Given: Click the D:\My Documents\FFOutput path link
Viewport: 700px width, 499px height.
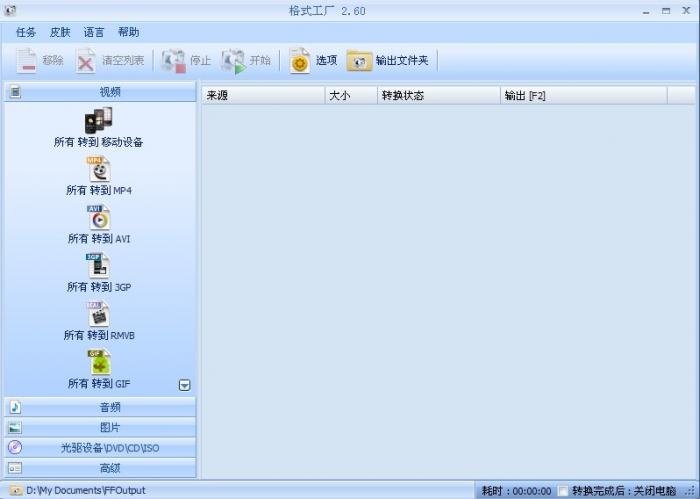Looking at the screenshot, I should (x=84, y=491).
